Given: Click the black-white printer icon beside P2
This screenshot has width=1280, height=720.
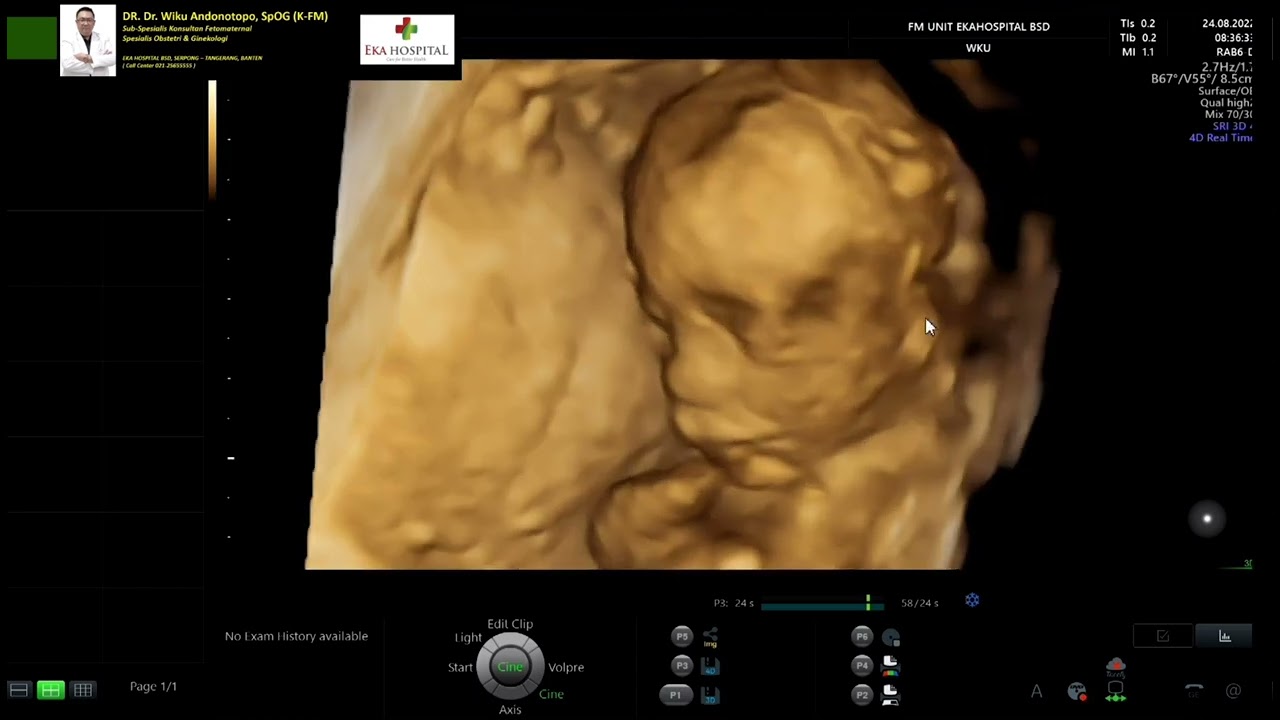Looking at the screenshot, I should tap(891, 695).
